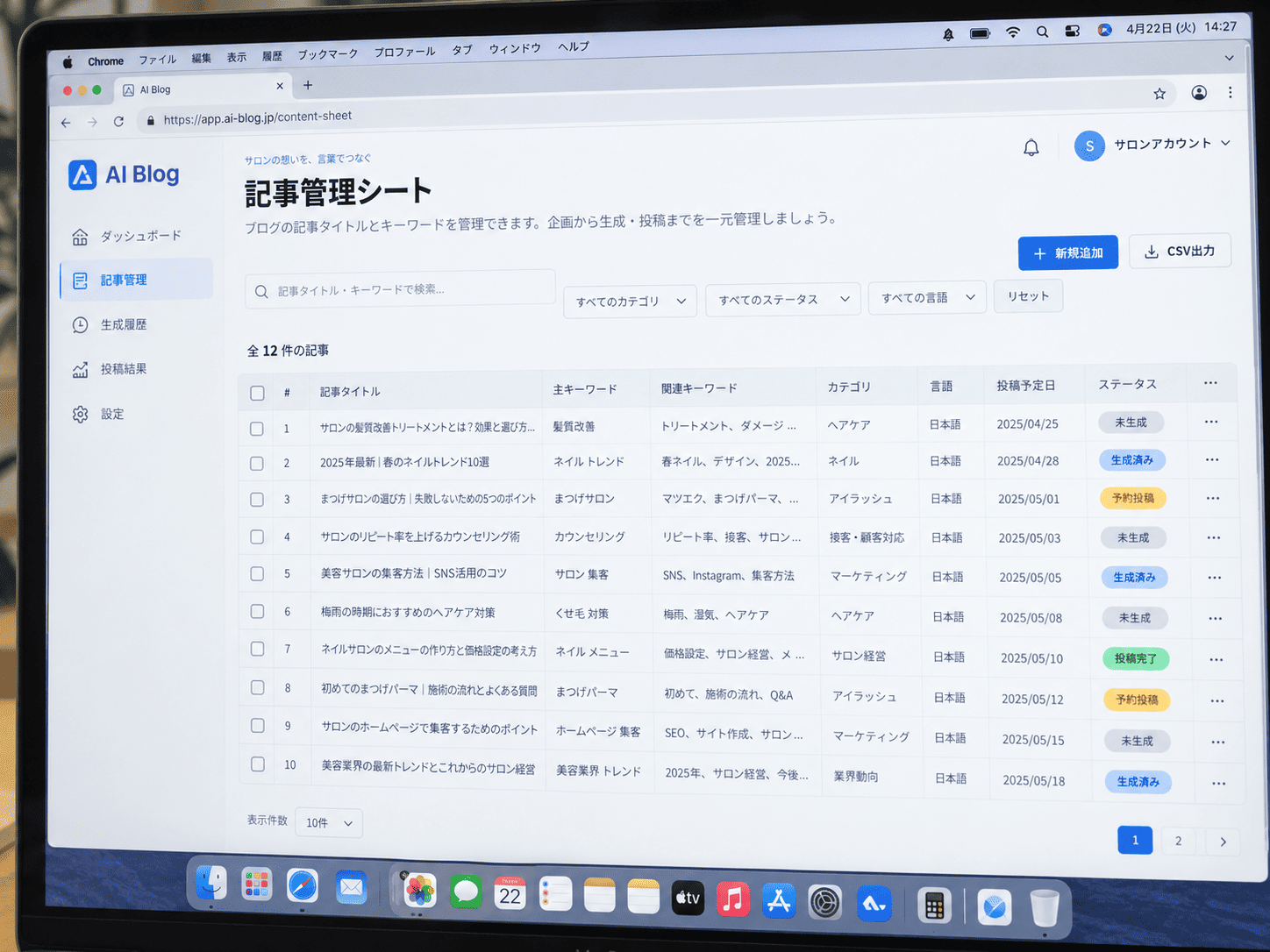The image size is (1270, 952).
Task: Expand Chrome tab search chevron
Action: (1229, 58)
